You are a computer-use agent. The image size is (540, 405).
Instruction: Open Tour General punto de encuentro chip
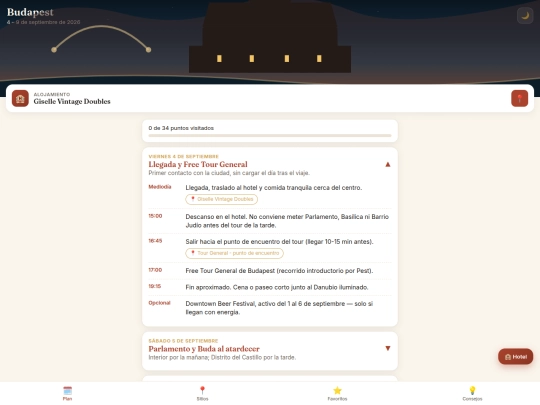pos(235,253)
